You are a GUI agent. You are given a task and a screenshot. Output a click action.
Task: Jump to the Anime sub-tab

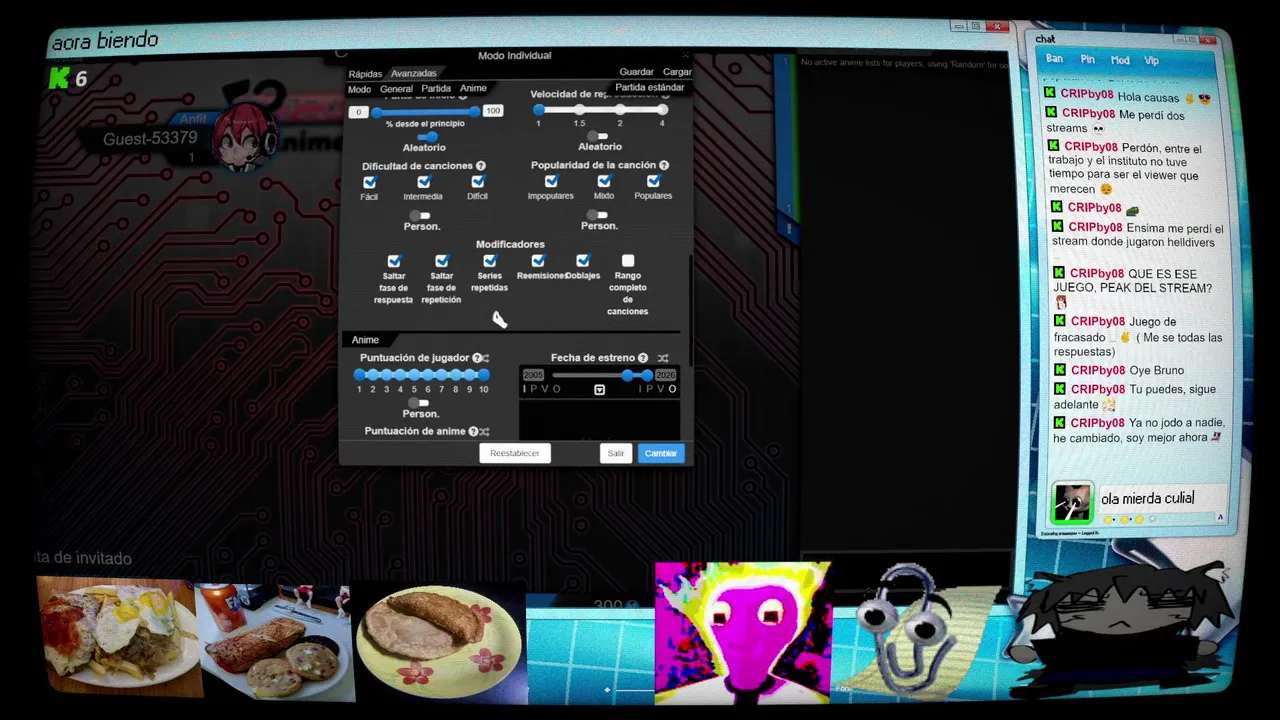pyautogui.click(x=473, y=89)
